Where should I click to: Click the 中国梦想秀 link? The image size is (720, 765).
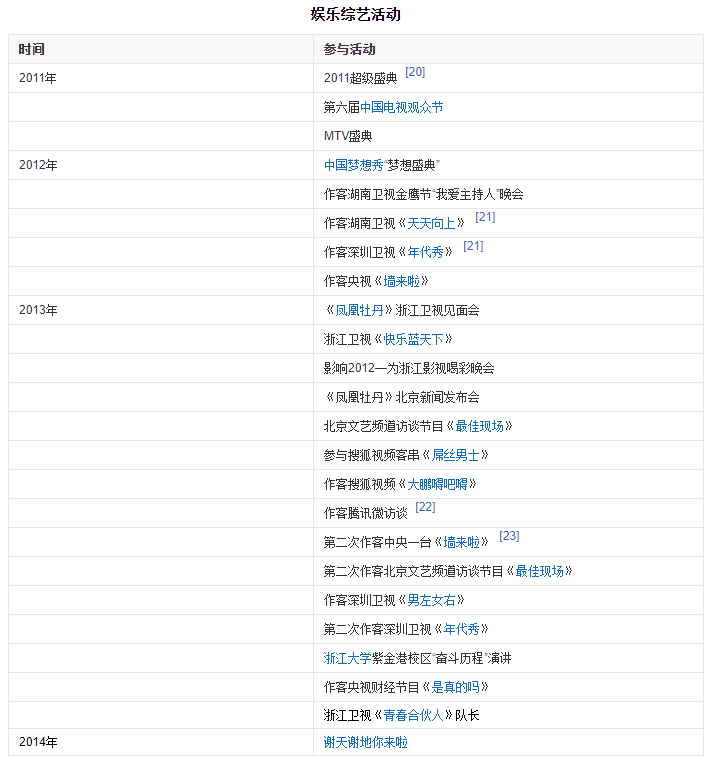click(354, 165)
